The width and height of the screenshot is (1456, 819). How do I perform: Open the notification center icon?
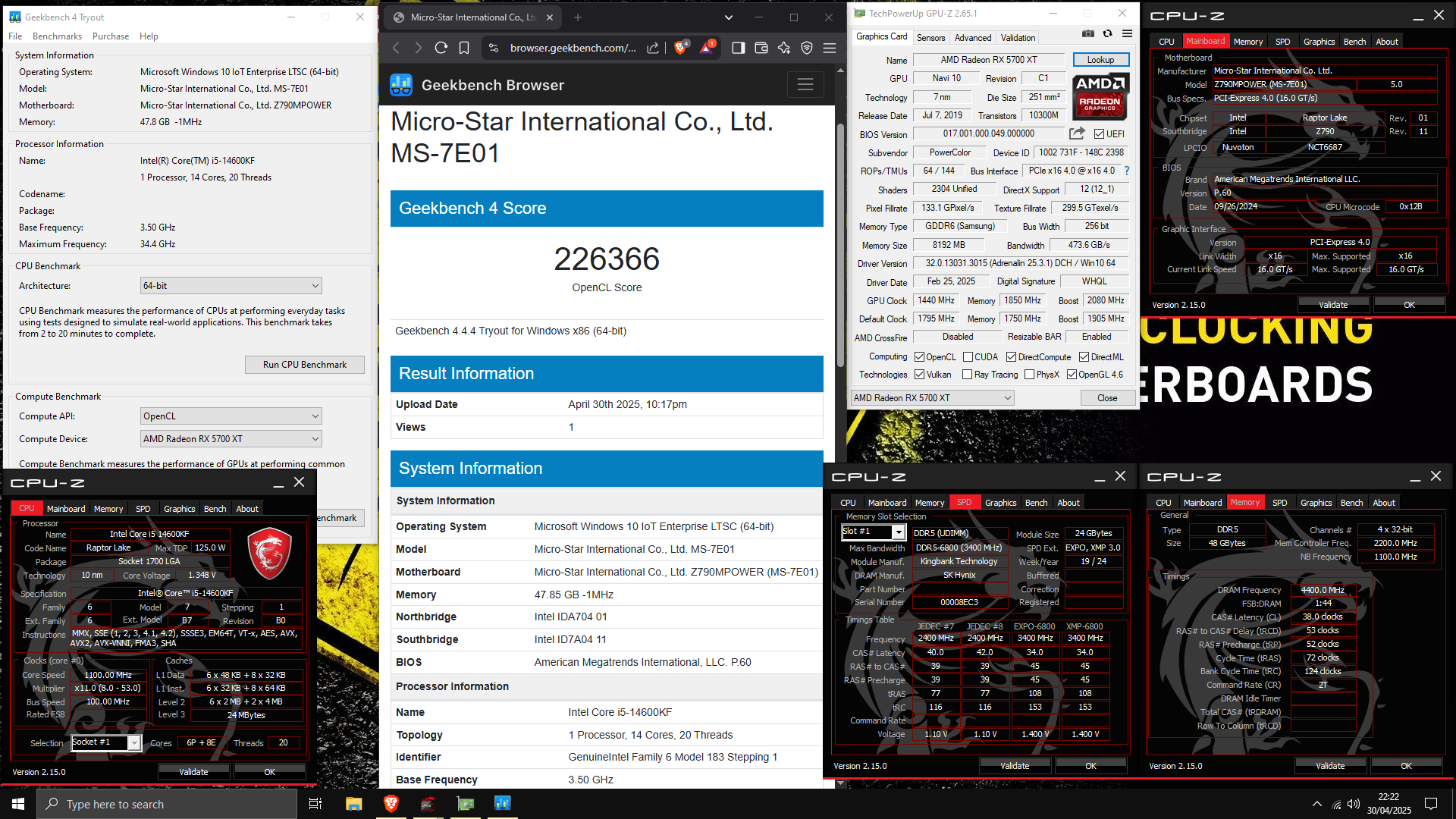click(1431, 804)
